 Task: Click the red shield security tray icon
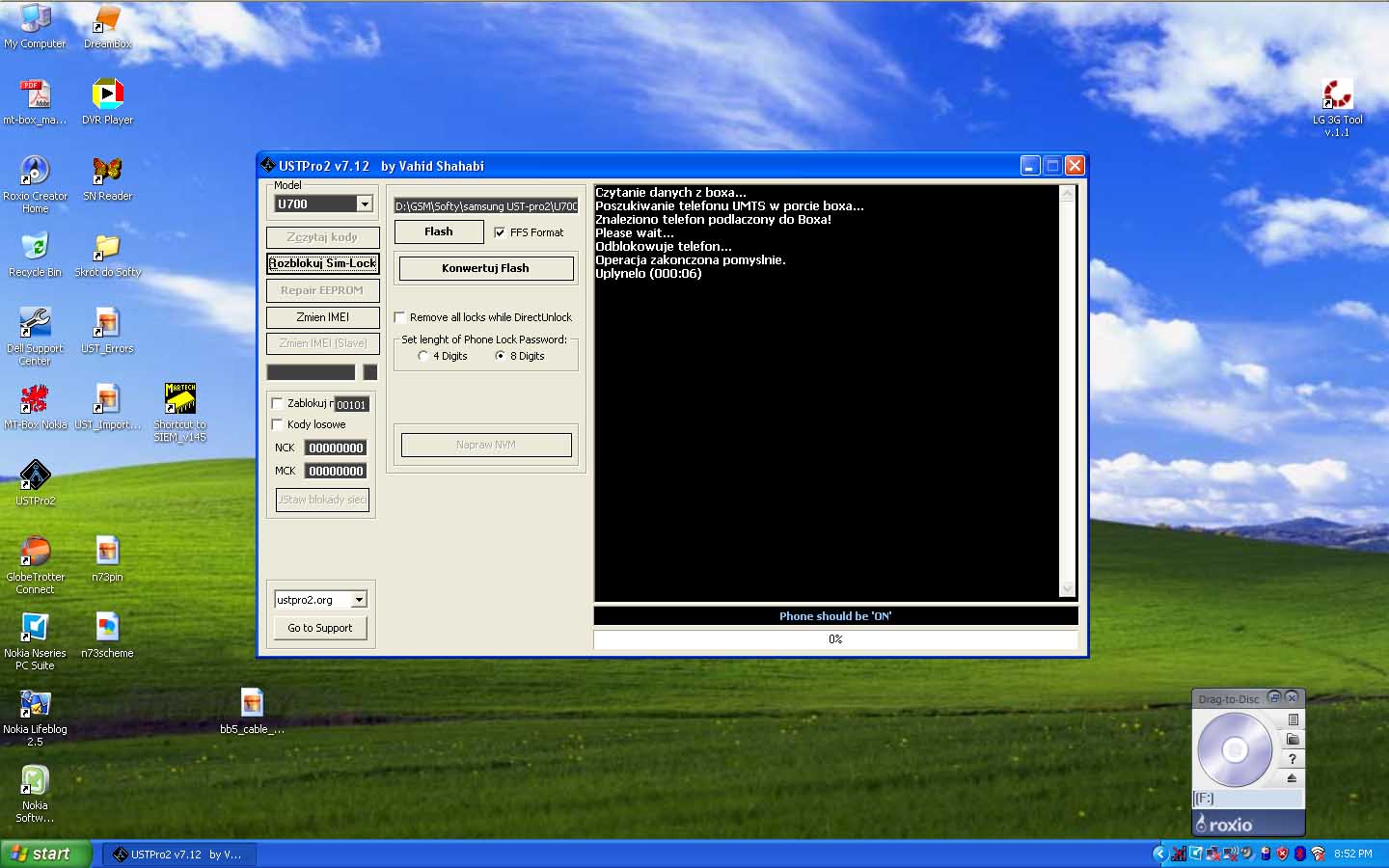1282,854
